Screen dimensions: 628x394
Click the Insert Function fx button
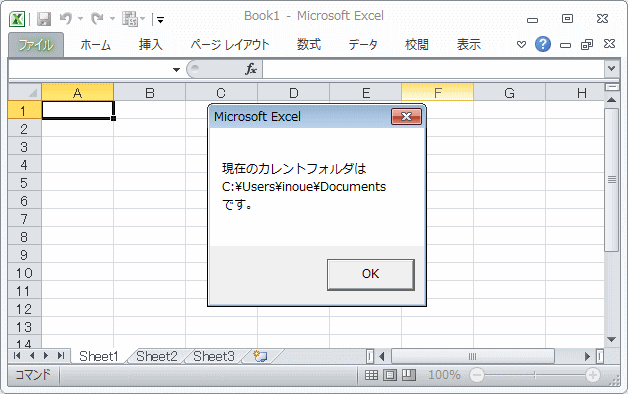pyautogui.click(x=251, y=69)
